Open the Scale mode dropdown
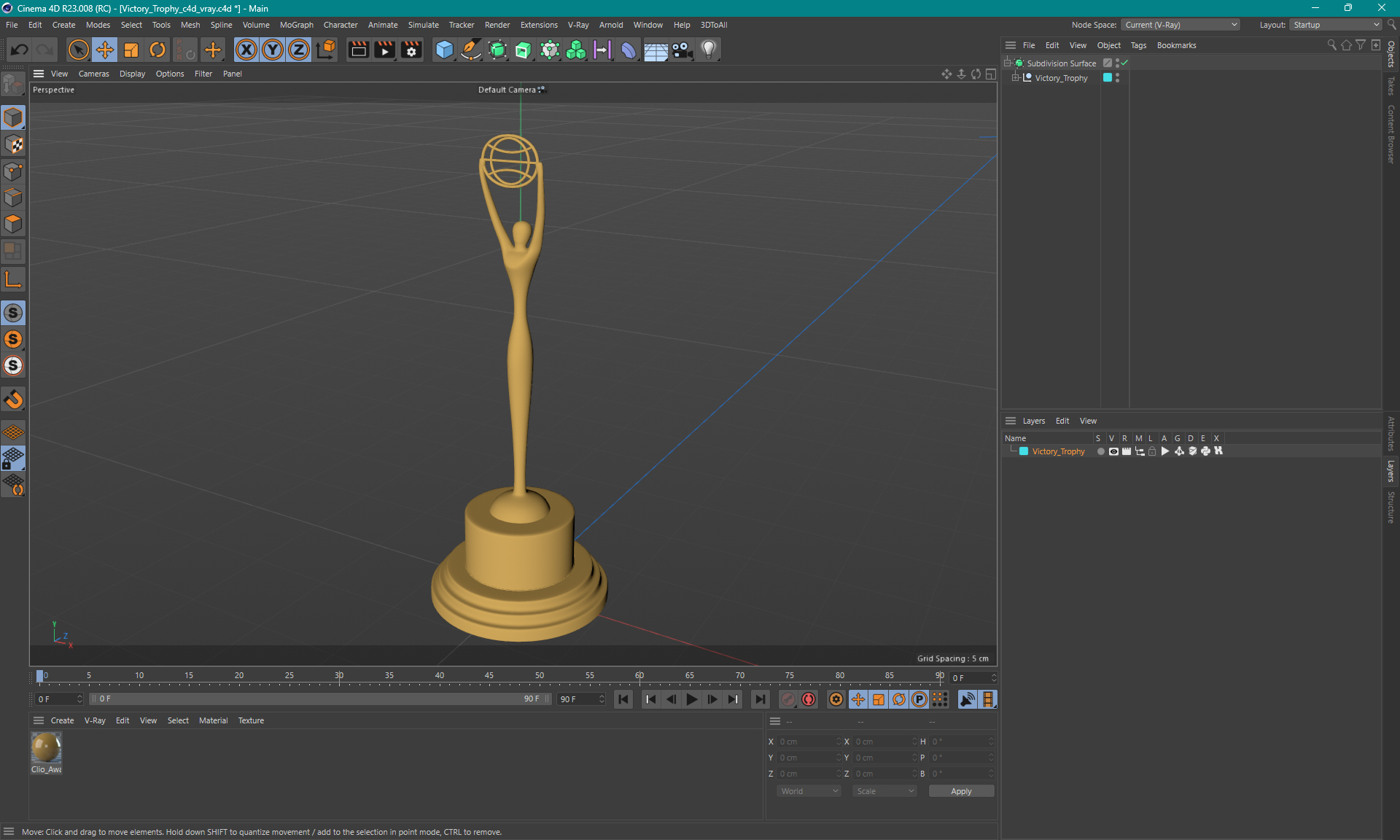Viewport: 1400px width, 840px height. (884, 791)
